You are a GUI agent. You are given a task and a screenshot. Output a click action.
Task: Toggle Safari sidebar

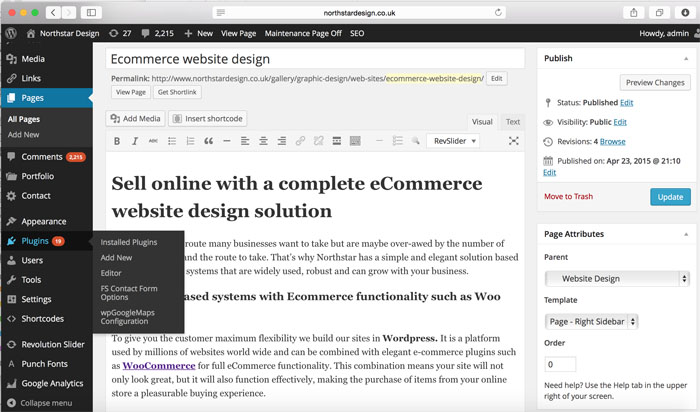pos(91,12)
